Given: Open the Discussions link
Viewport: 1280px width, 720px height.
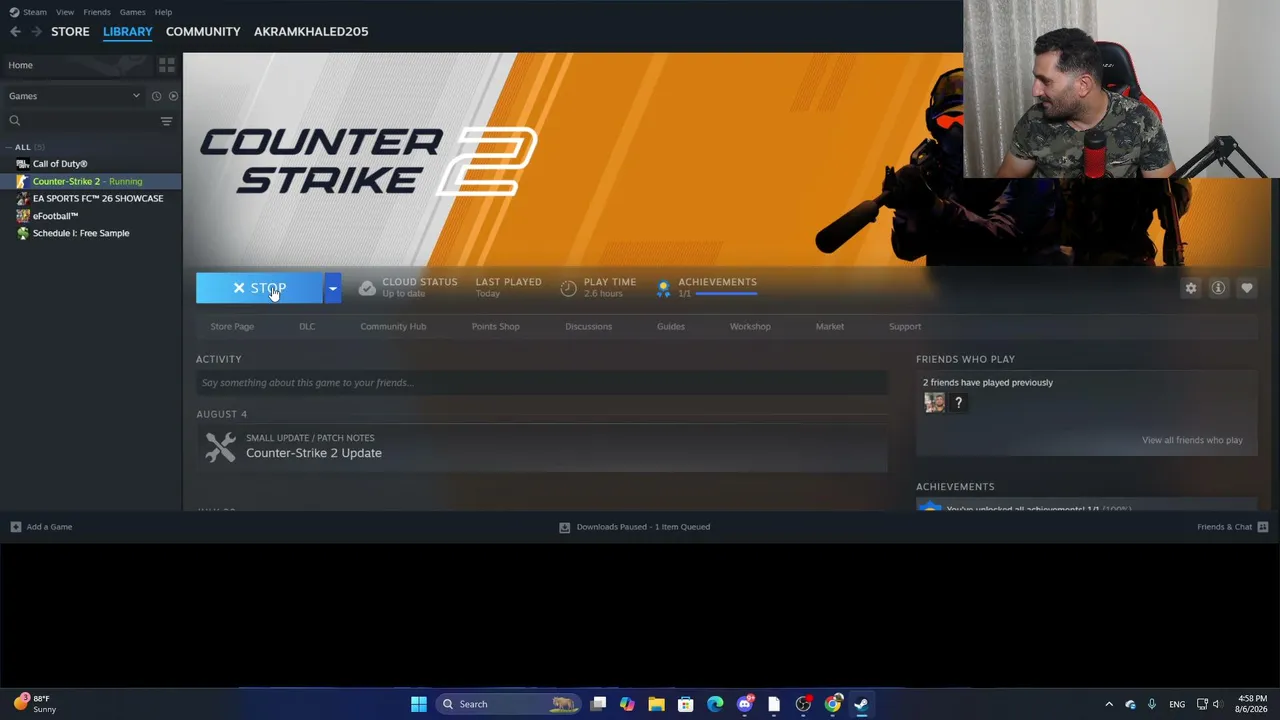Looking at the screenshot, I should click(x=588, y=326).
